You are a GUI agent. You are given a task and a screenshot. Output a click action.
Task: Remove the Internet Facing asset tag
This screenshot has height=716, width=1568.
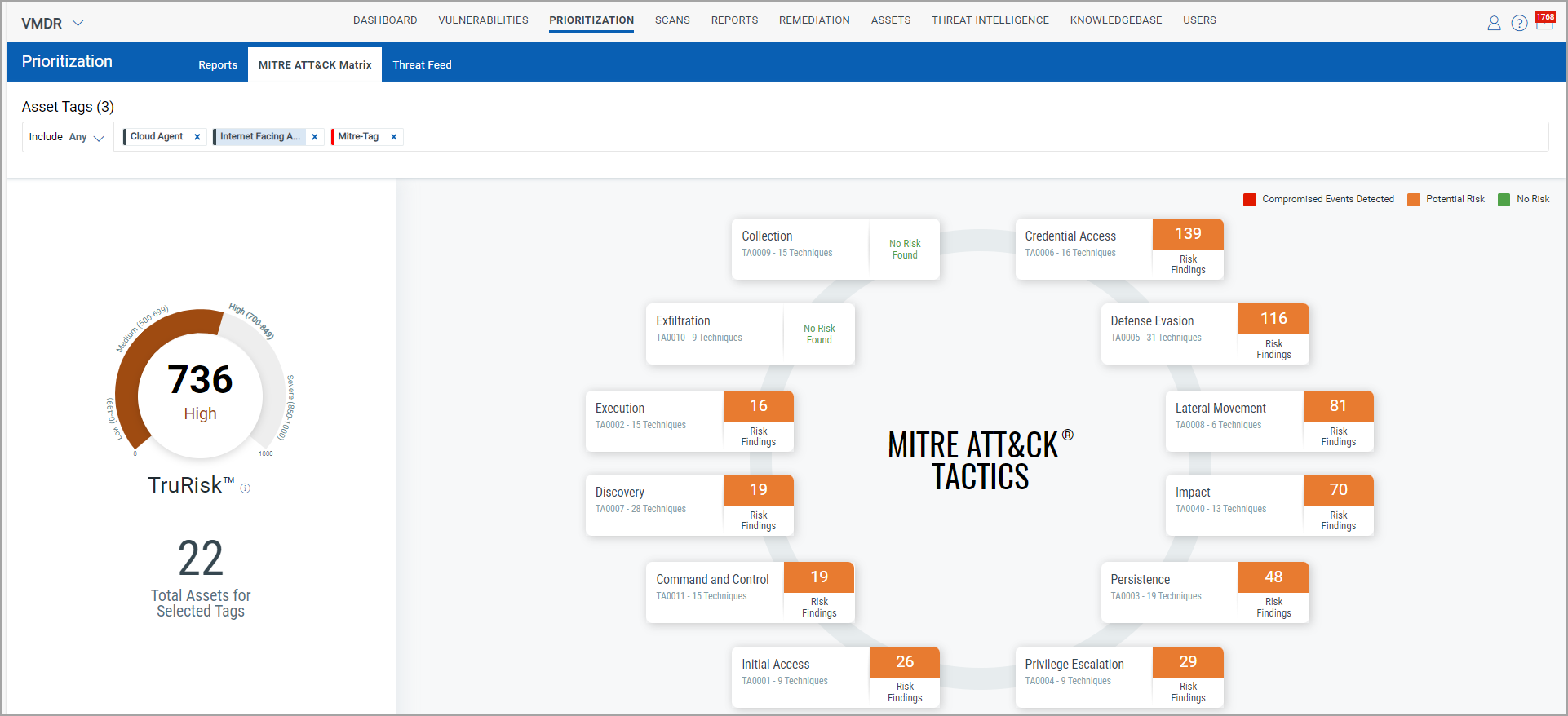pyautogui.click(x=315, y=137)
